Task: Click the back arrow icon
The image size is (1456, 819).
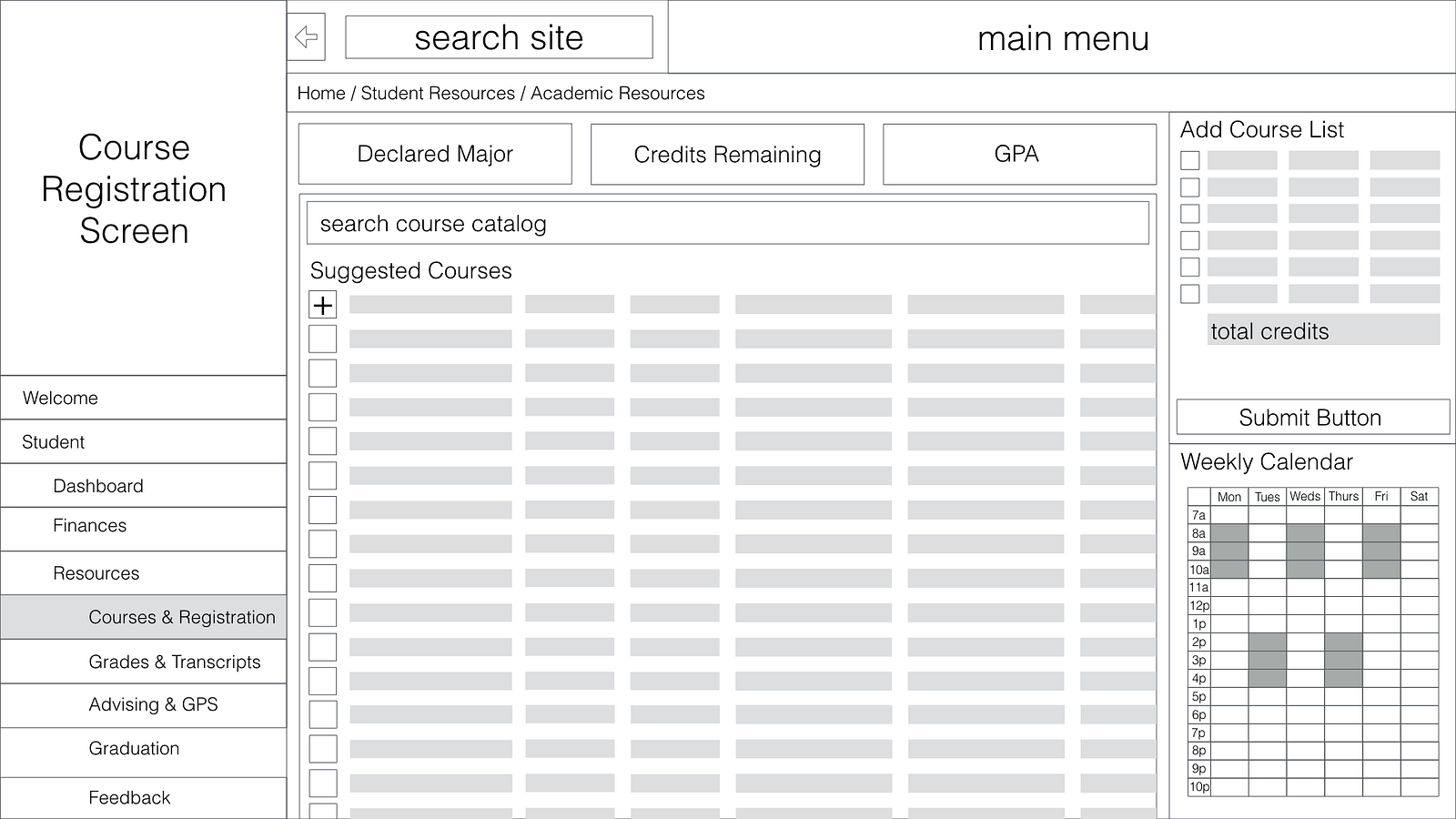Action: click(307, 37)
